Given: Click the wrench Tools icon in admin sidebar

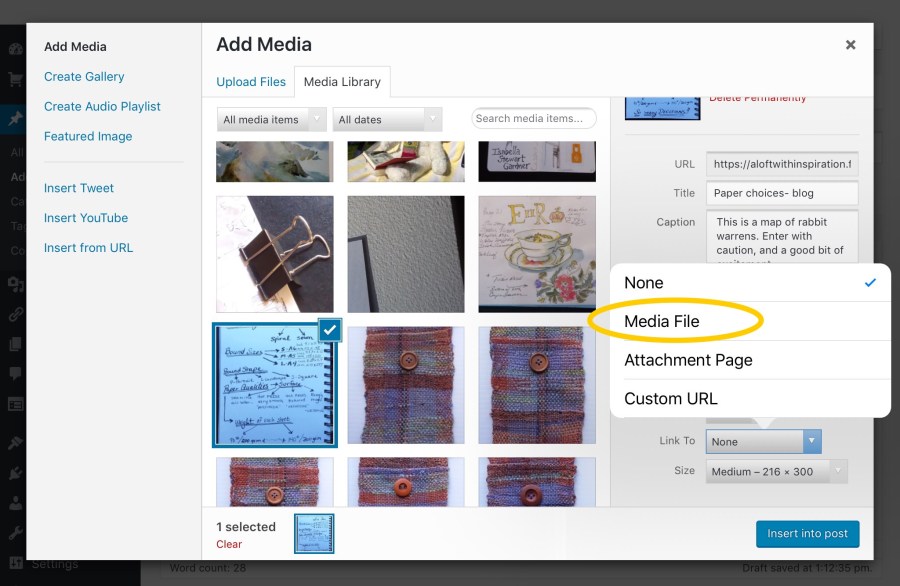Looking at the screenshot, I should pyautogui.click(x=14, y=533).
